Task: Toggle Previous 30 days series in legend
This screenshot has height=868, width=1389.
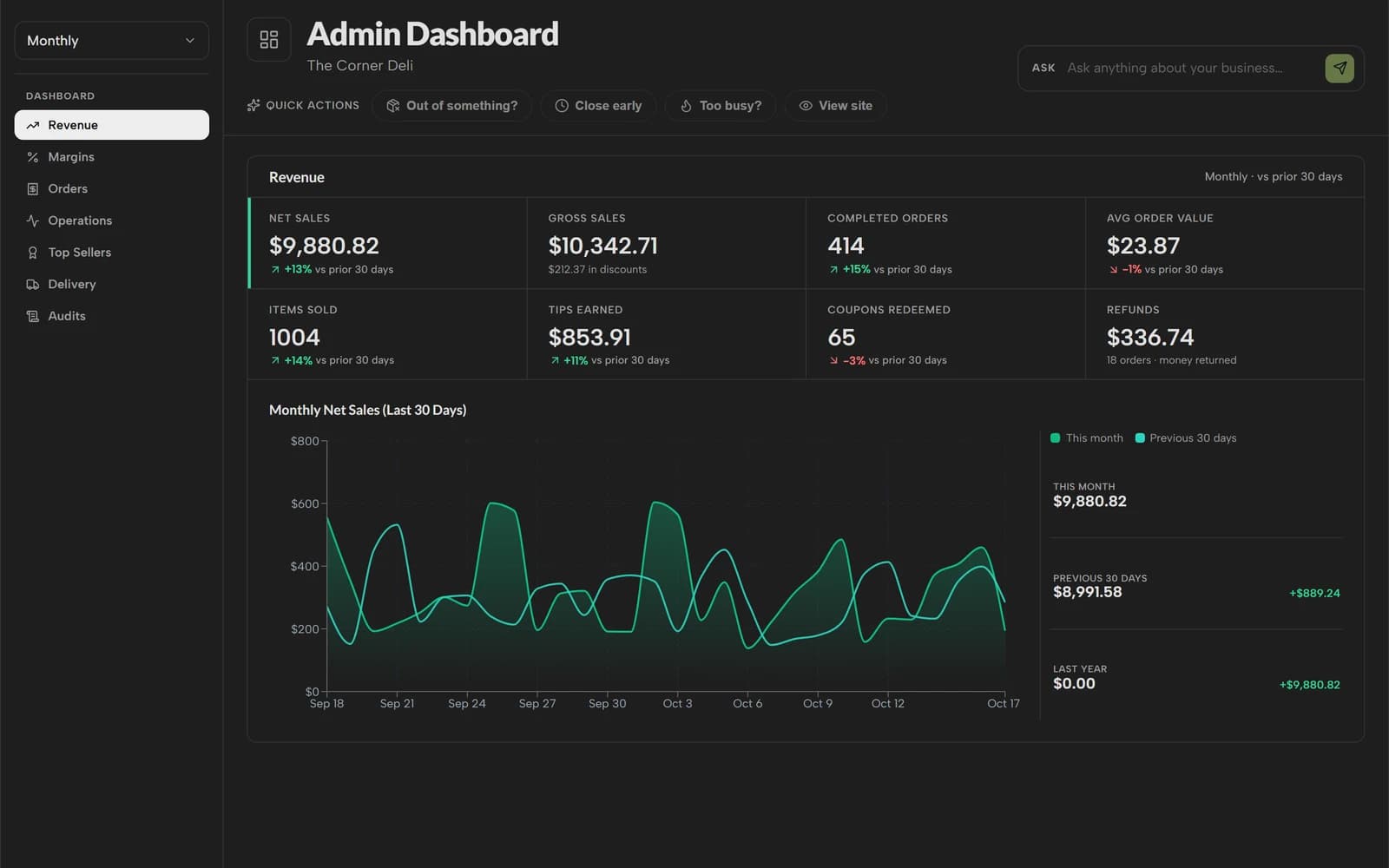Action: point(1186,438)
